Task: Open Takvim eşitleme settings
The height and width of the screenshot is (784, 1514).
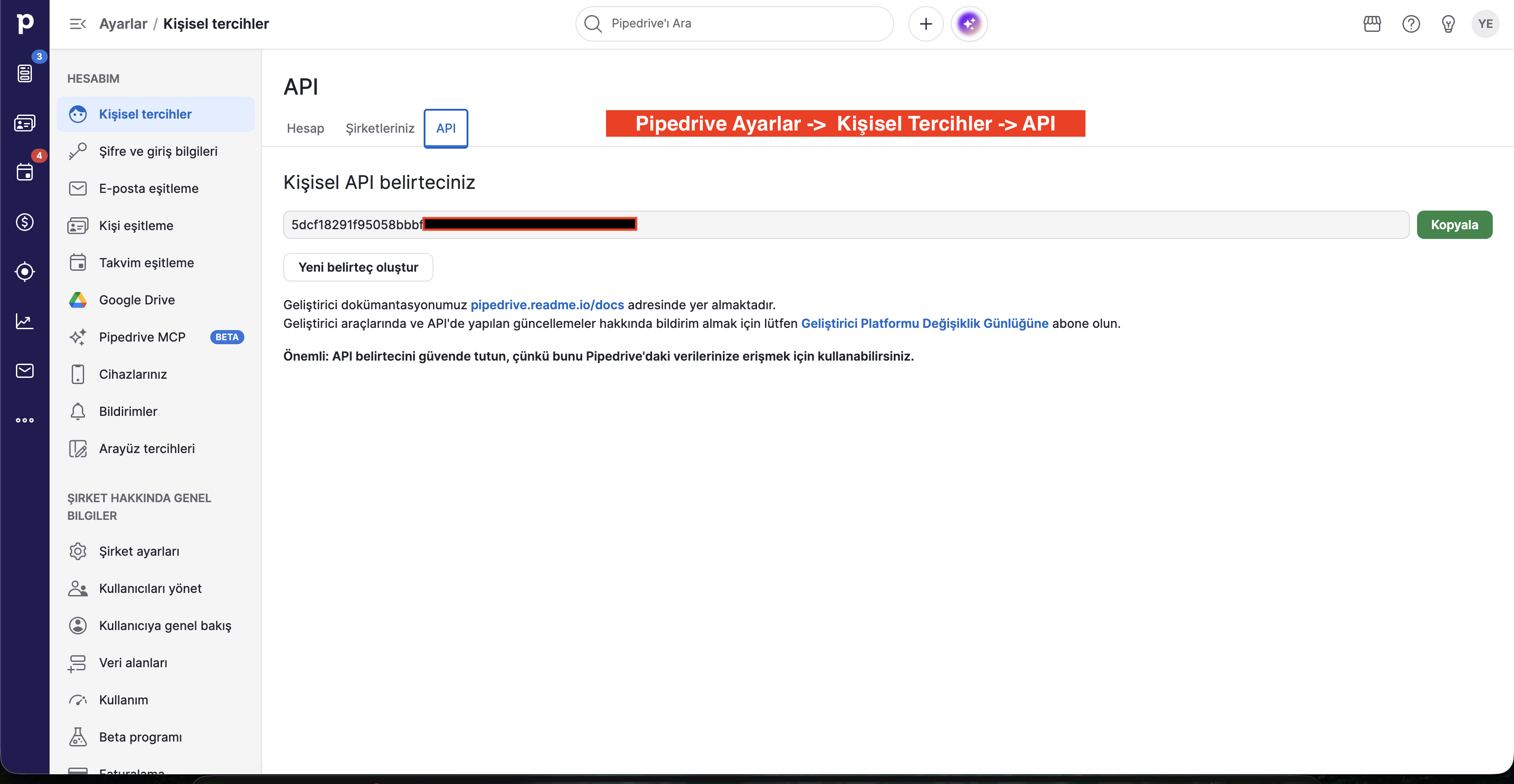Action: tap(156, 262)
